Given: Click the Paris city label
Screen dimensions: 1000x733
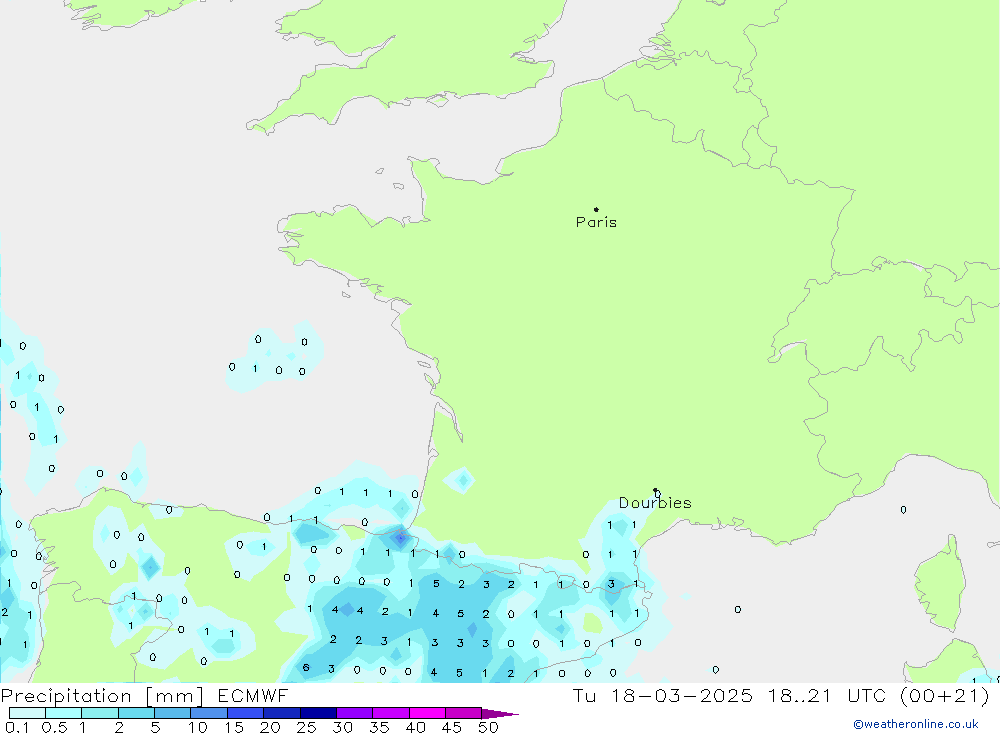Looking at the screenshot, I should click(x=596, y=222).
